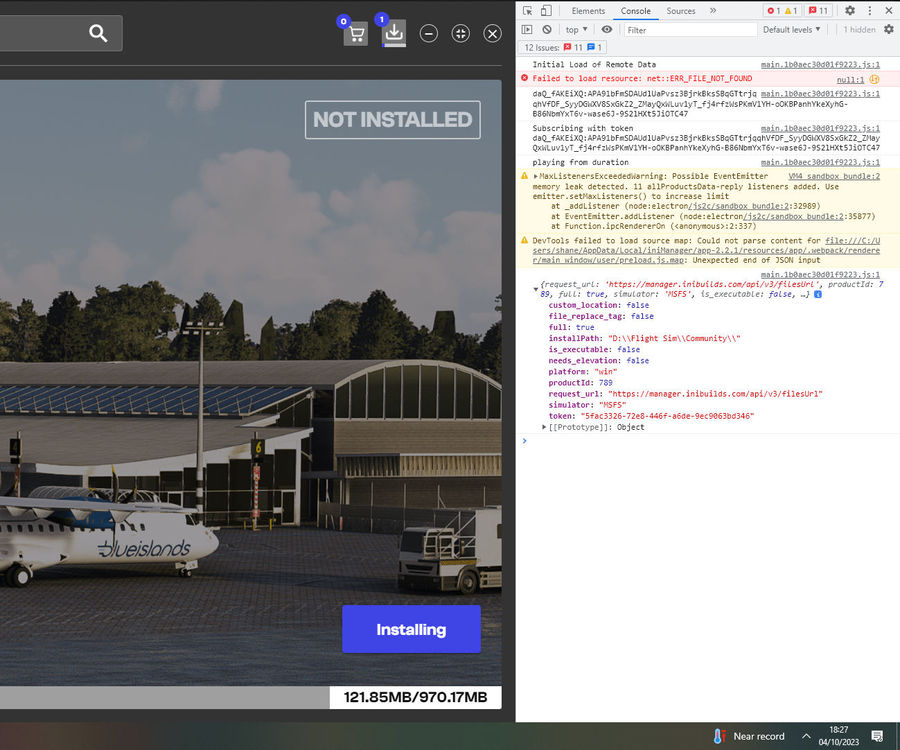
Task: Click the Installing button
Action: click(x=411, y=629)
